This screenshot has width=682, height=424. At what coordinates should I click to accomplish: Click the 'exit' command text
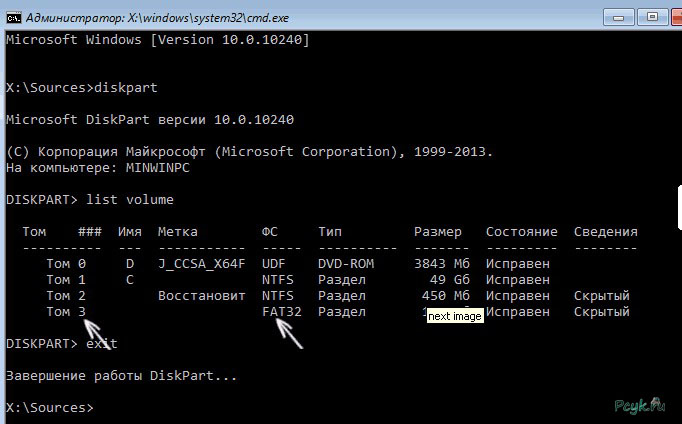coord(103,343)
